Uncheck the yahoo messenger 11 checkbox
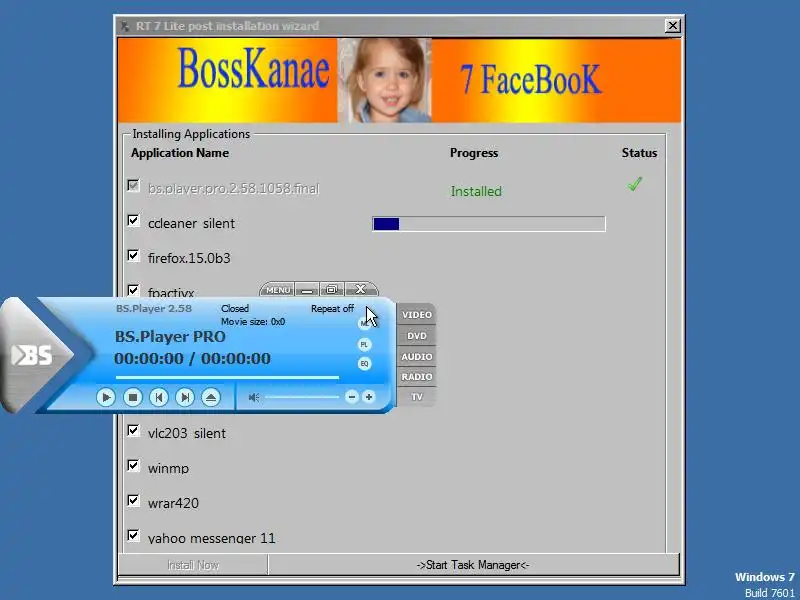The image size is (800, 600). [133, 535]
